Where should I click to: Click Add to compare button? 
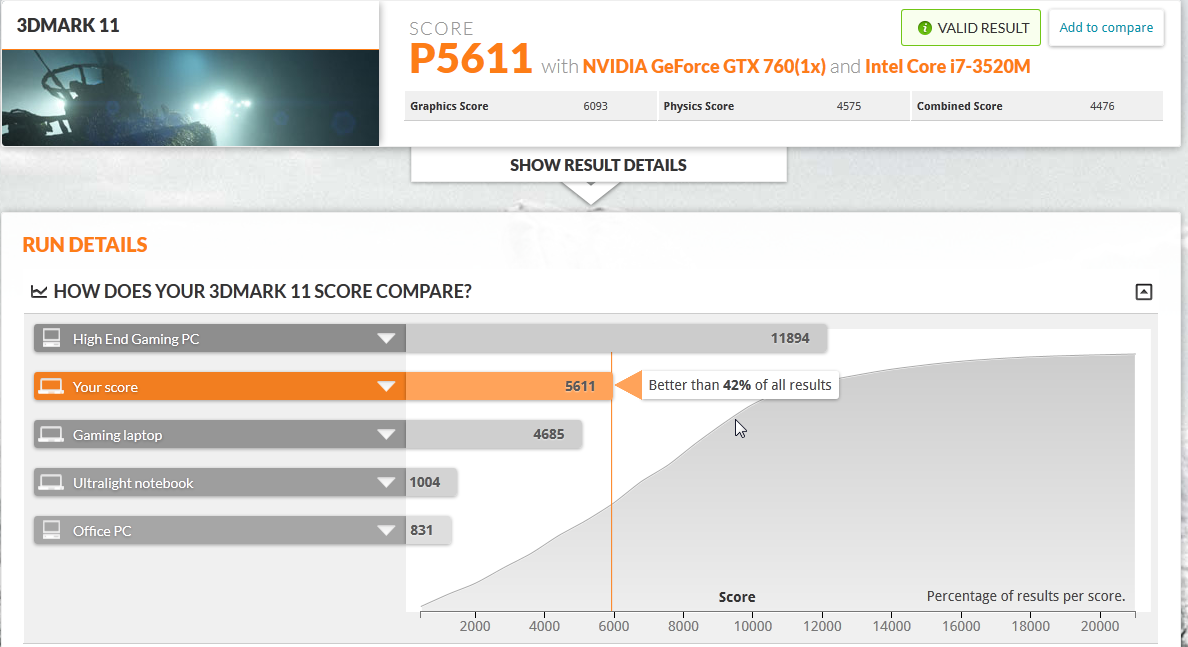coord(1106,28)
